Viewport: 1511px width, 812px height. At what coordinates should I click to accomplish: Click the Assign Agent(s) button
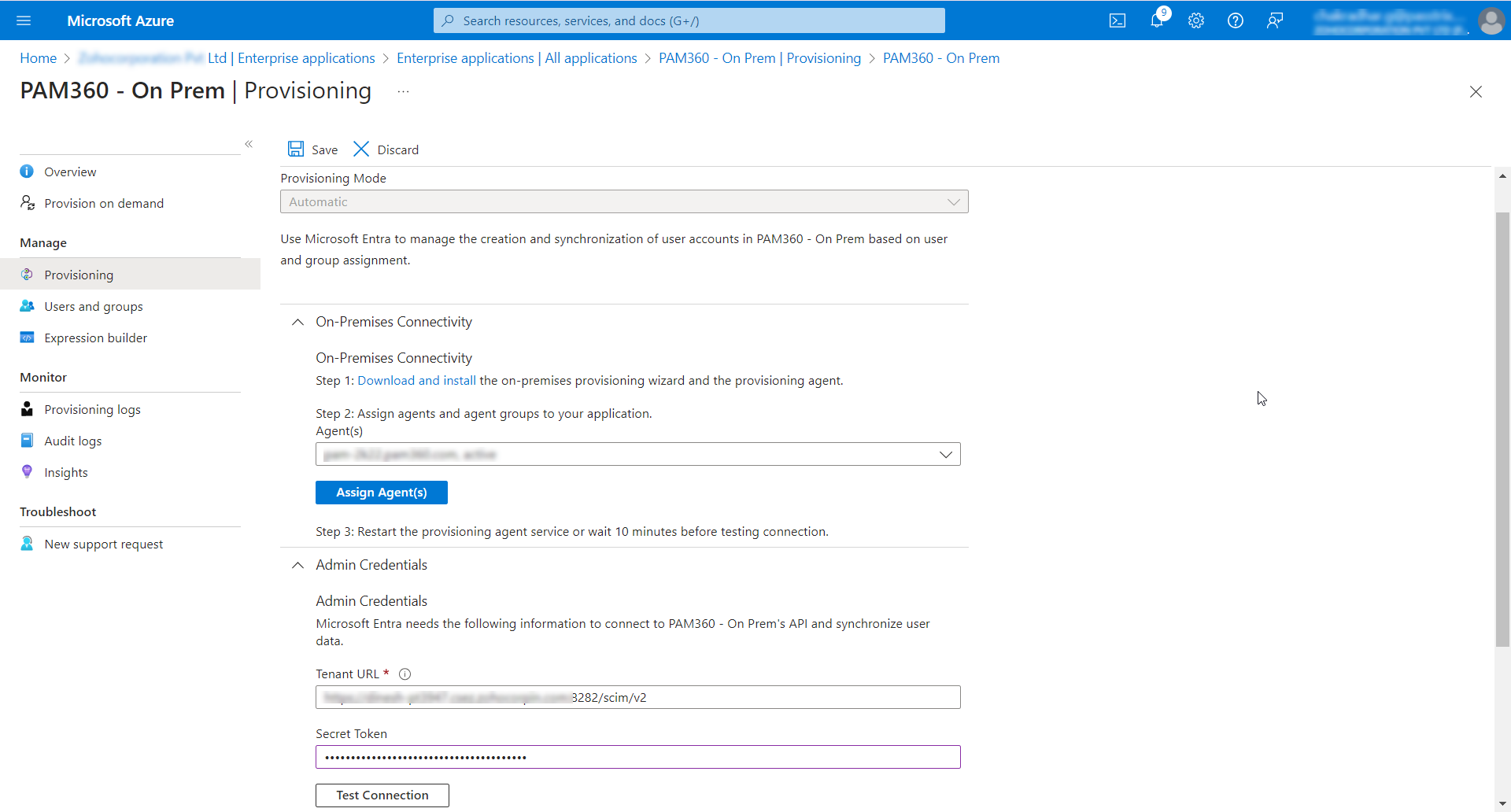tap(382, 493)
